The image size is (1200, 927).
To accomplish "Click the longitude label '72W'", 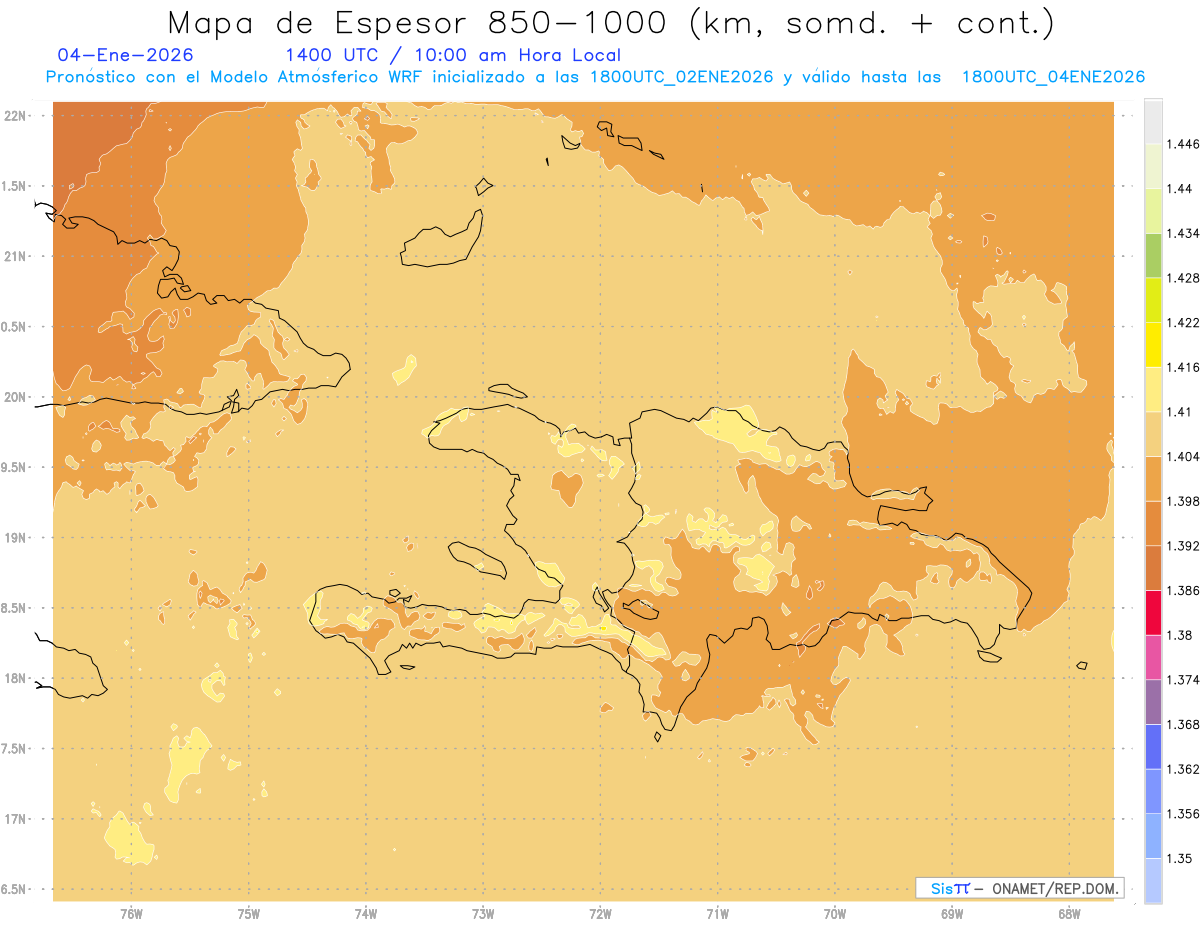I will coord(600,914).
